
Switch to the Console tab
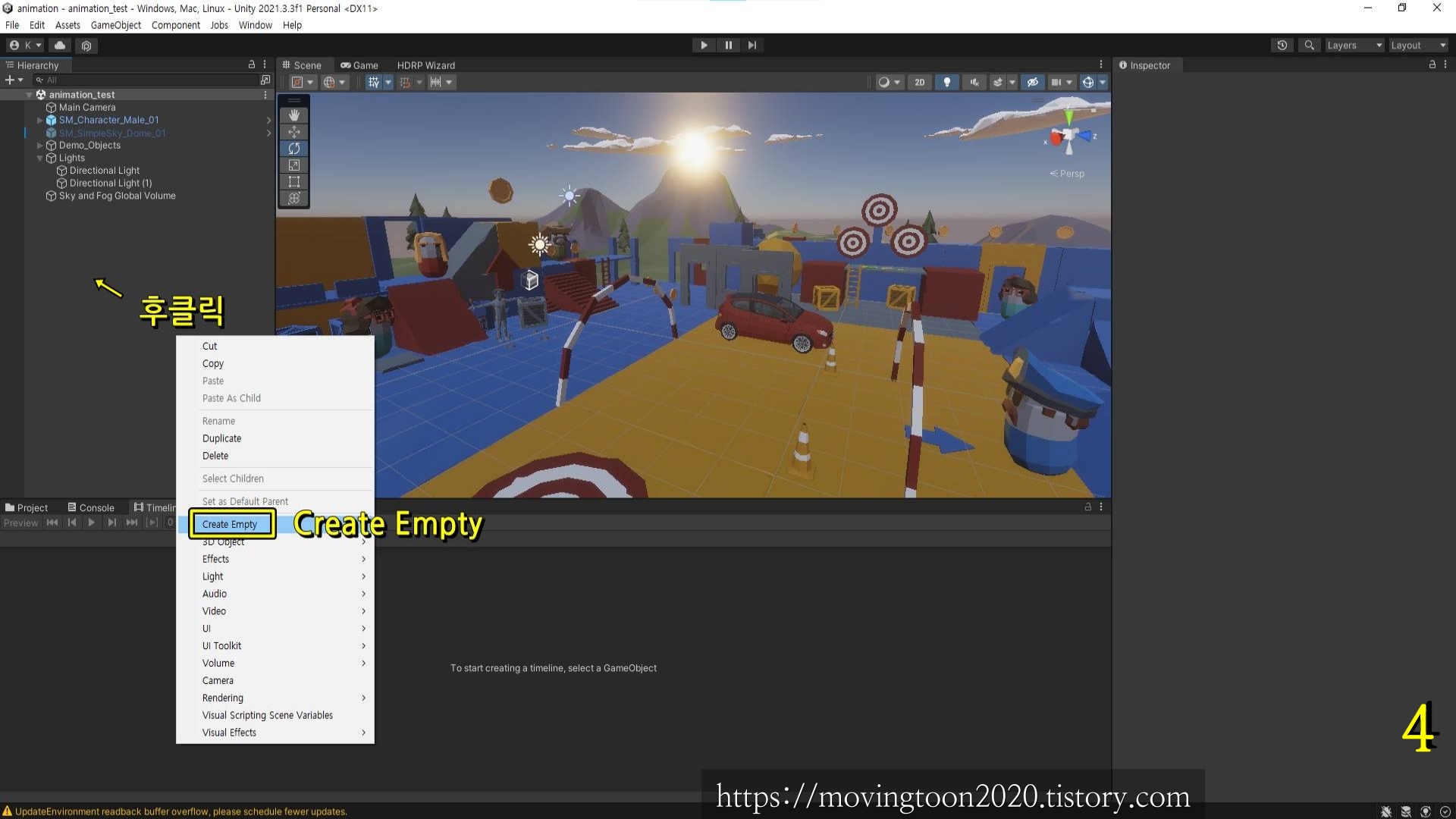pos(91,507)
